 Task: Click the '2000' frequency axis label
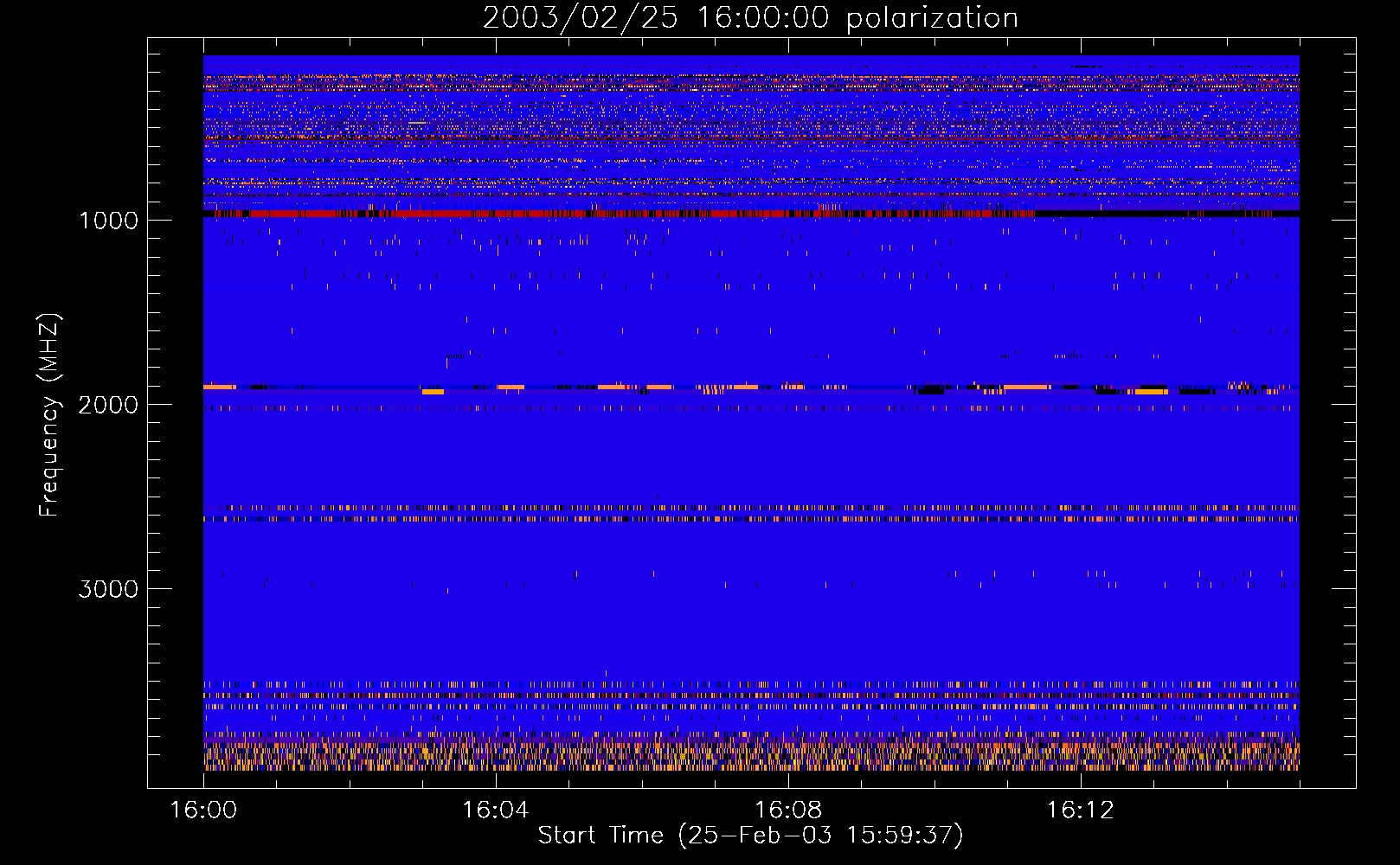coord(108,405)
